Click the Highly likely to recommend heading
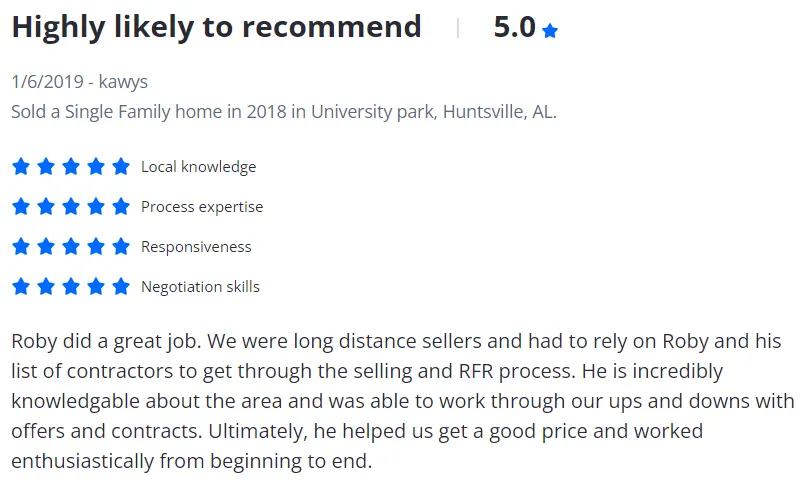 tap(216, 27)
